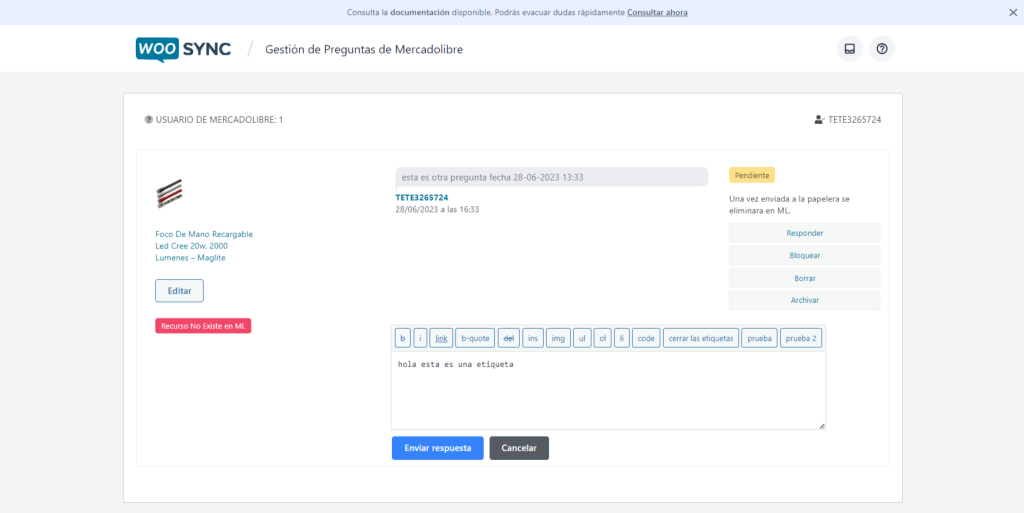The image size is (1024, 513).
Task: Click 'Enviar respuesta' button
Action: click(437, 448)
